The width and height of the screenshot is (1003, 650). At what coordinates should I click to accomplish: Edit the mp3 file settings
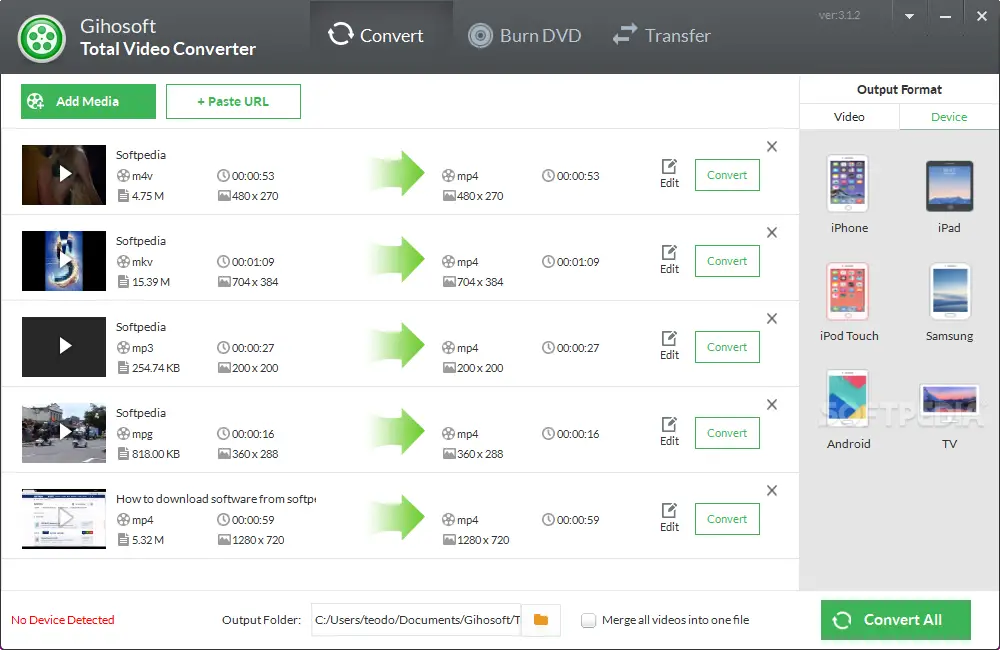click(x=669, y=345)
